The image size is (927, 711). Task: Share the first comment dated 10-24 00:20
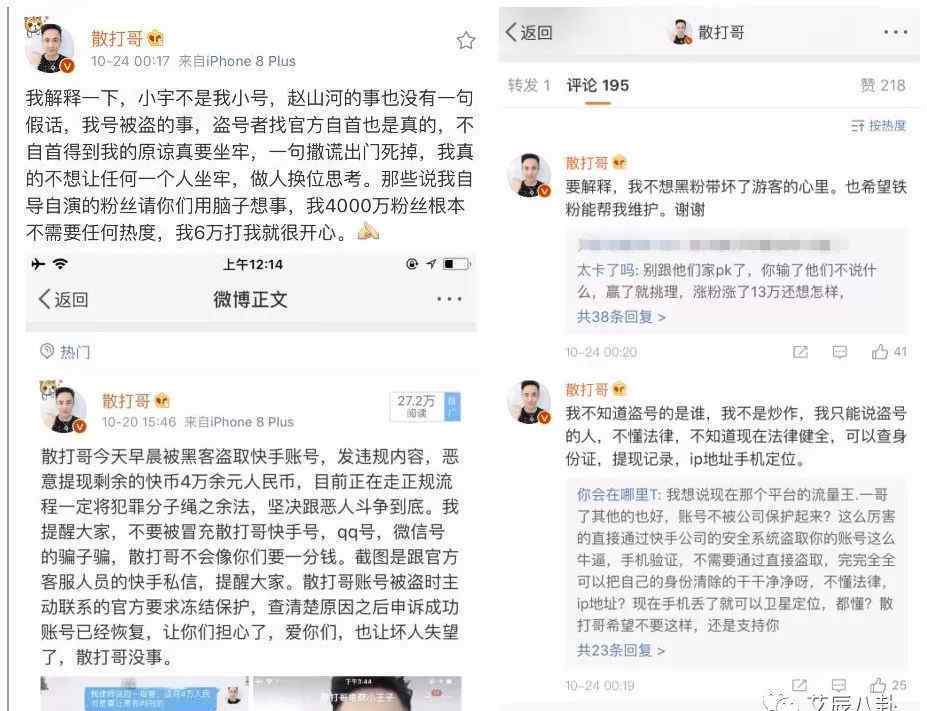[800, 352]
